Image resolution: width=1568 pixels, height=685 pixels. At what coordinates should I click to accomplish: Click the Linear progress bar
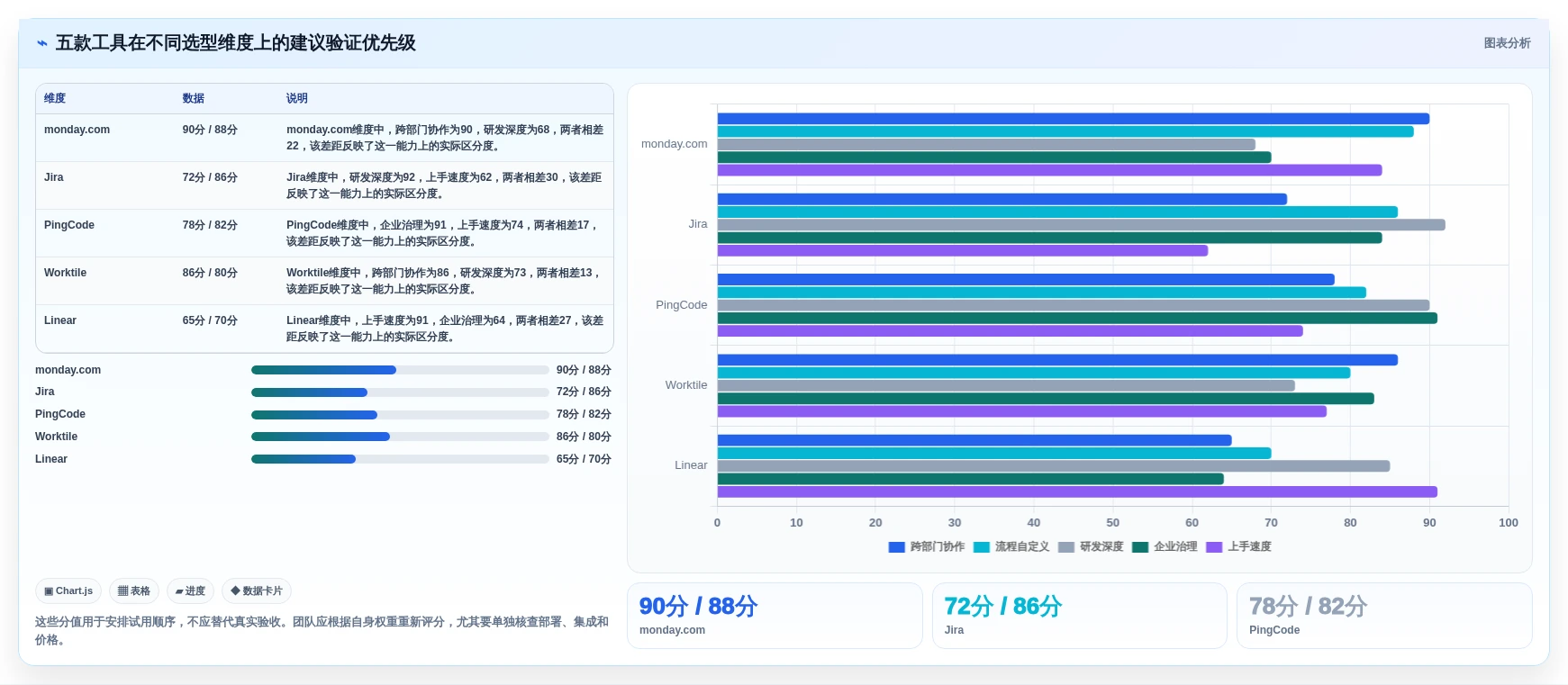pos(400,459)
